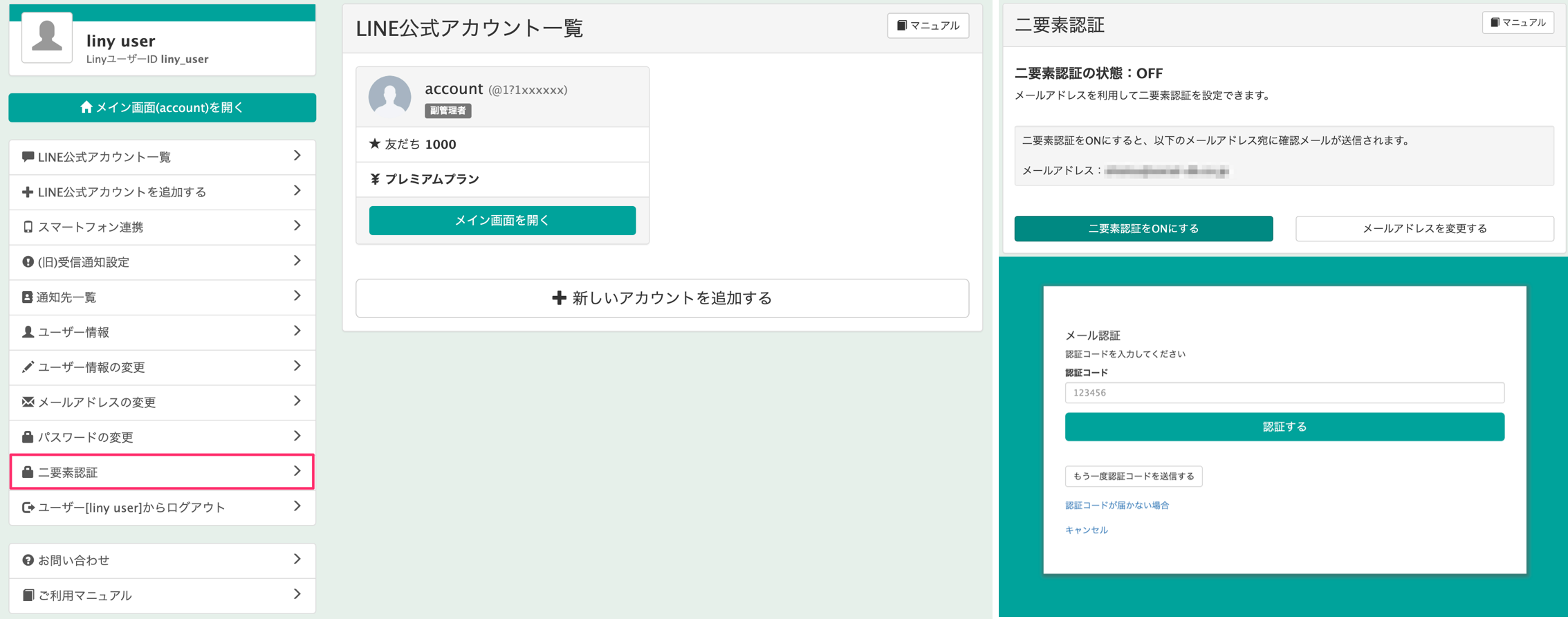Click the exclamation icon for (旧)受信通知設定
1568x619 pixels.
tap(28, 262)
